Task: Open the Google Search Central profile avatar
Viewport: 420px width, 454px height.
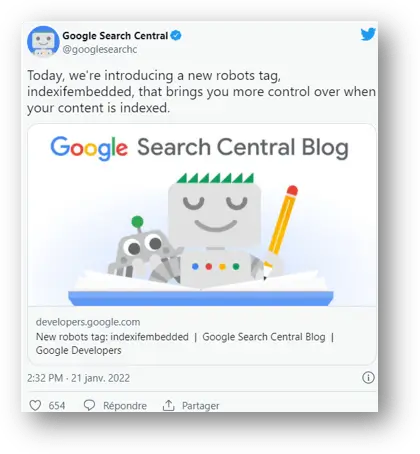Action: [x=43, y=42]
